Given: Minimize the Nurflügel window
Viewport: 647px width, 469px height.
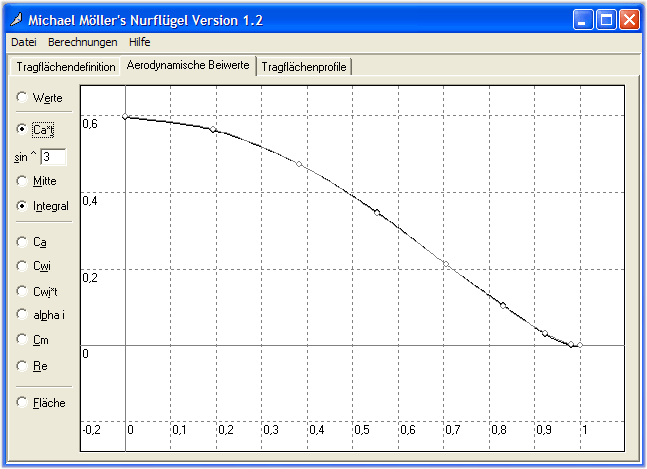Looking at the screenshot, I should (x=582, y=19).
